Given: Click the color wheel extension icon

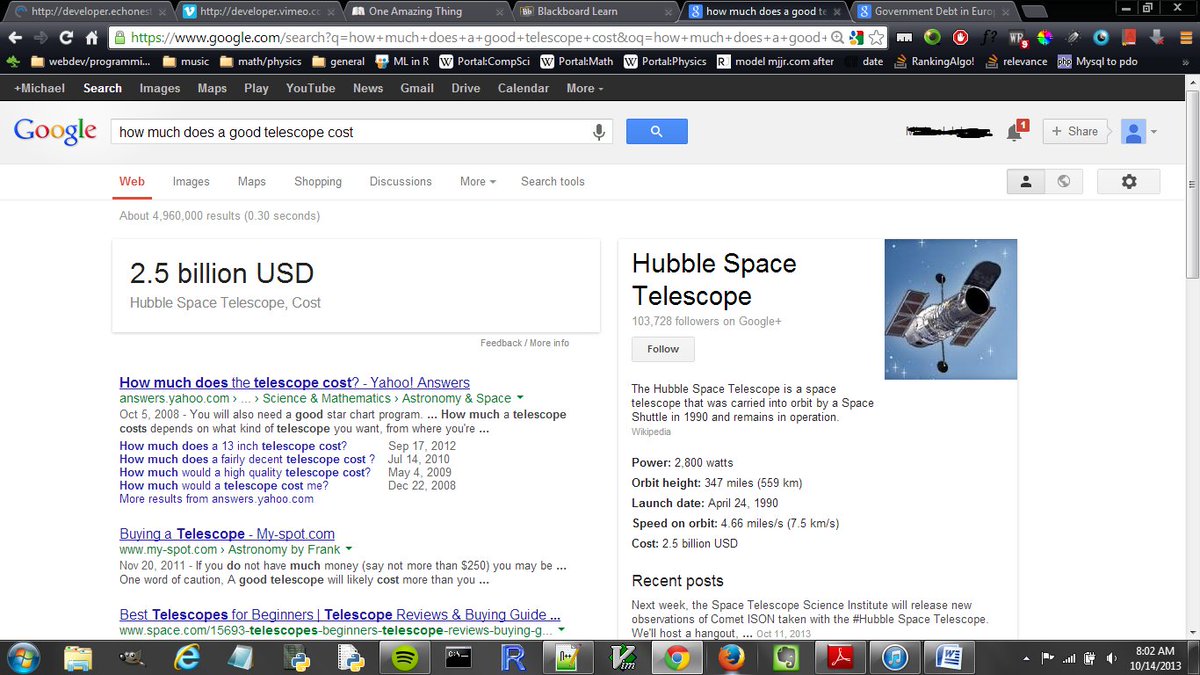Looking at the screenshot, I should pyautogui.click(x=1045, y=38).
